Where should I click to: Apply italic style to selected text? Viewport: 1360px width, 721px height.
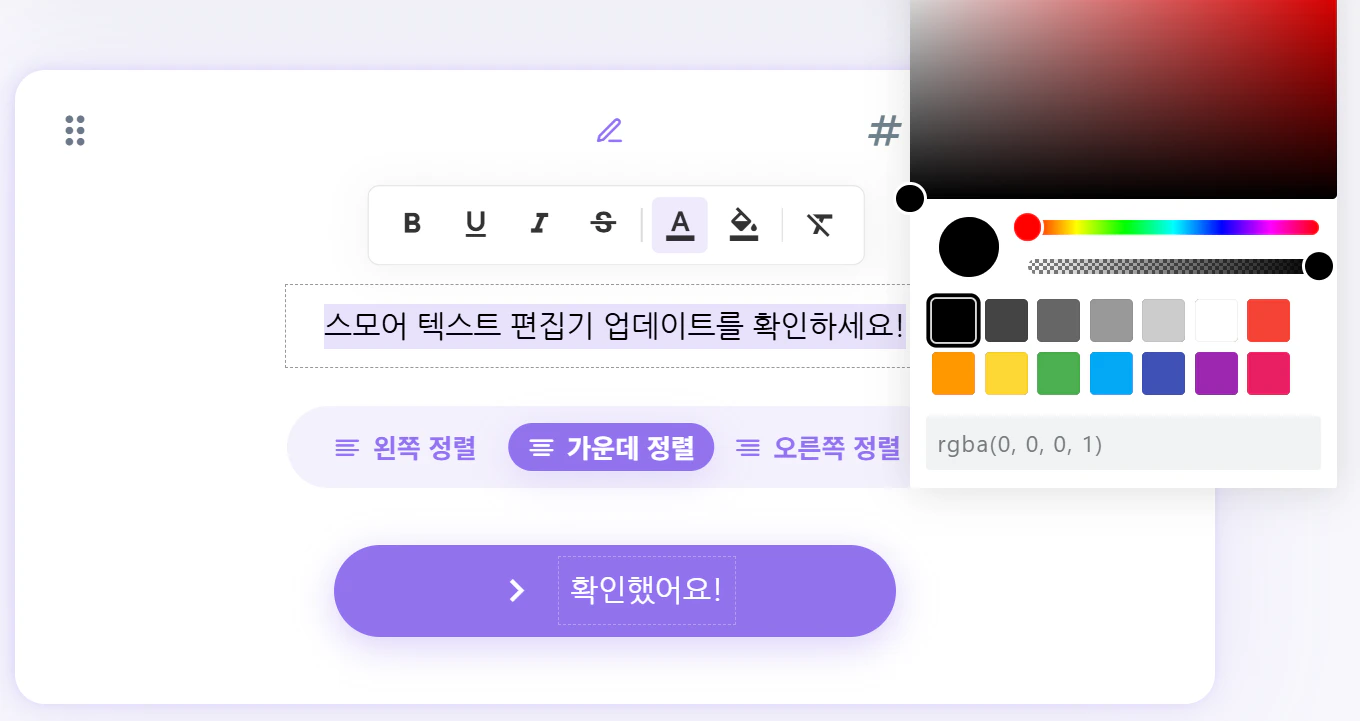pos(540,224)
